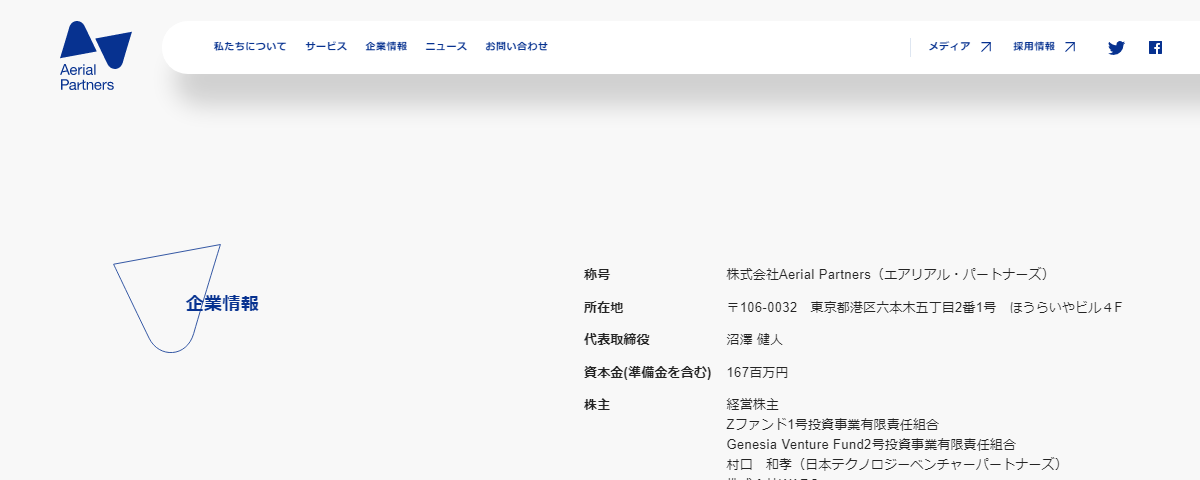Open the Twitter icon link
Screen dimensions: 1200x480
[1116, 47]
